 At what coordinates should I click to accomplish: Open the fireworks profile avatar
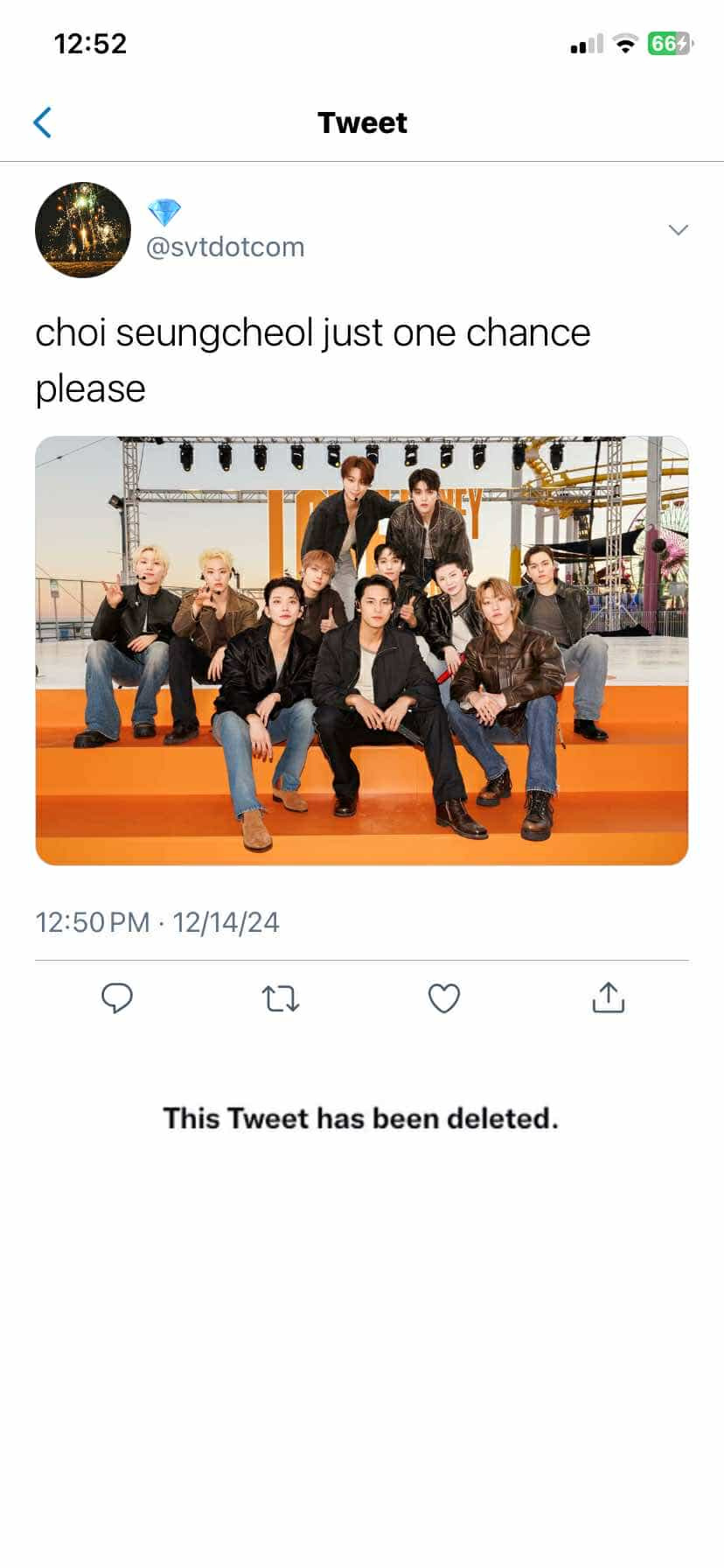click(83, 230)
